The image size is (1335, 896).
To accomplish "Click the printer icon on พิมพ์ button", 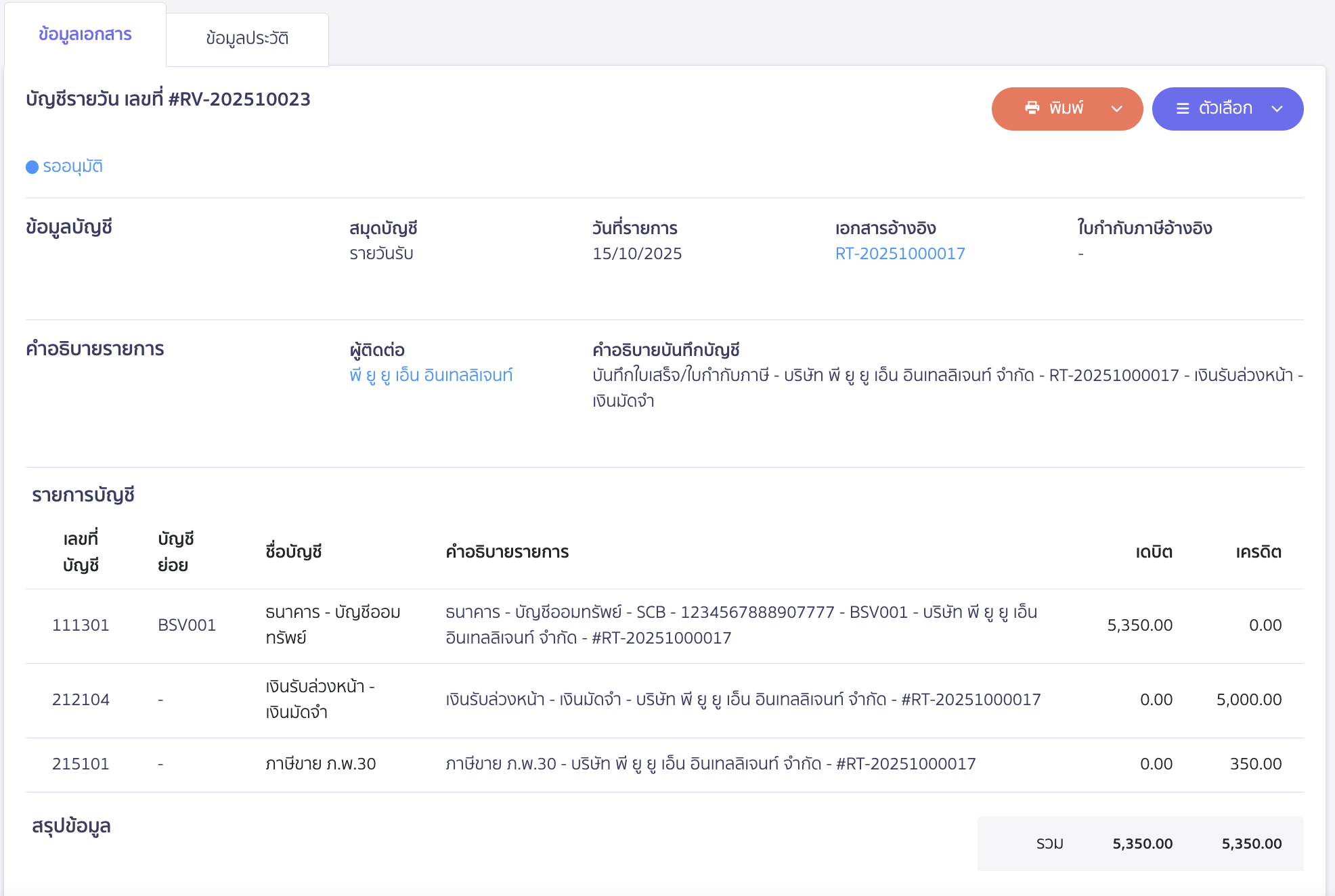I will pos(1032,108).
